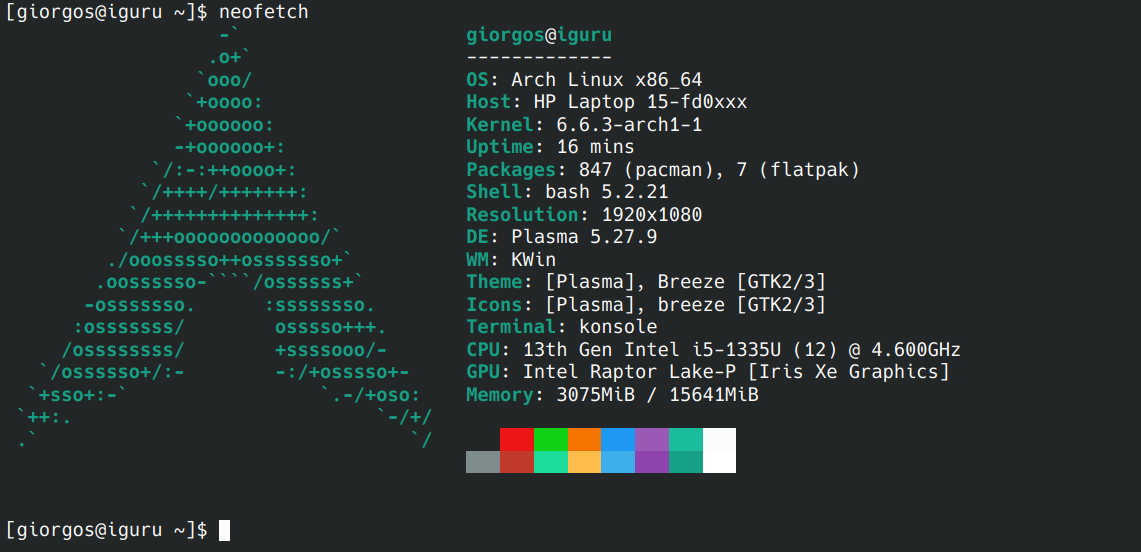Select the text HP Laptop 15-fd0xxx
Viewport: 1141px width, 552px height.
pyautogui.click(x=640, y=103)
